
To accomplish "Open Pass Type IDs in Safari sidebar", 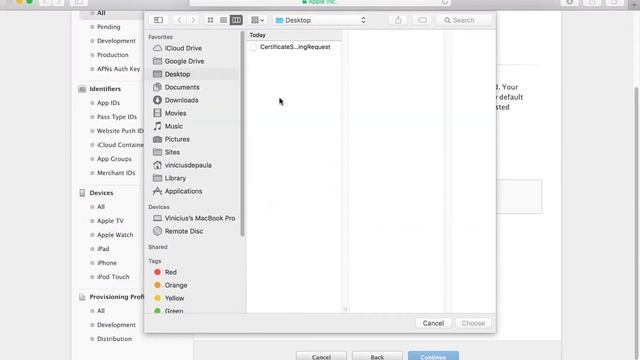I will 117,117.
